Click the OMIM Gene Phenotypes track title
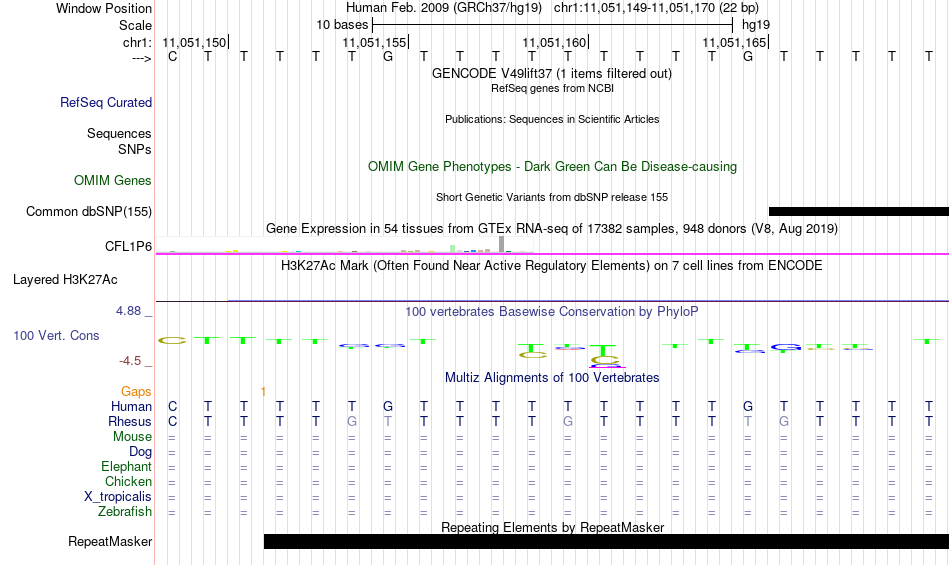 pos(552,167)
